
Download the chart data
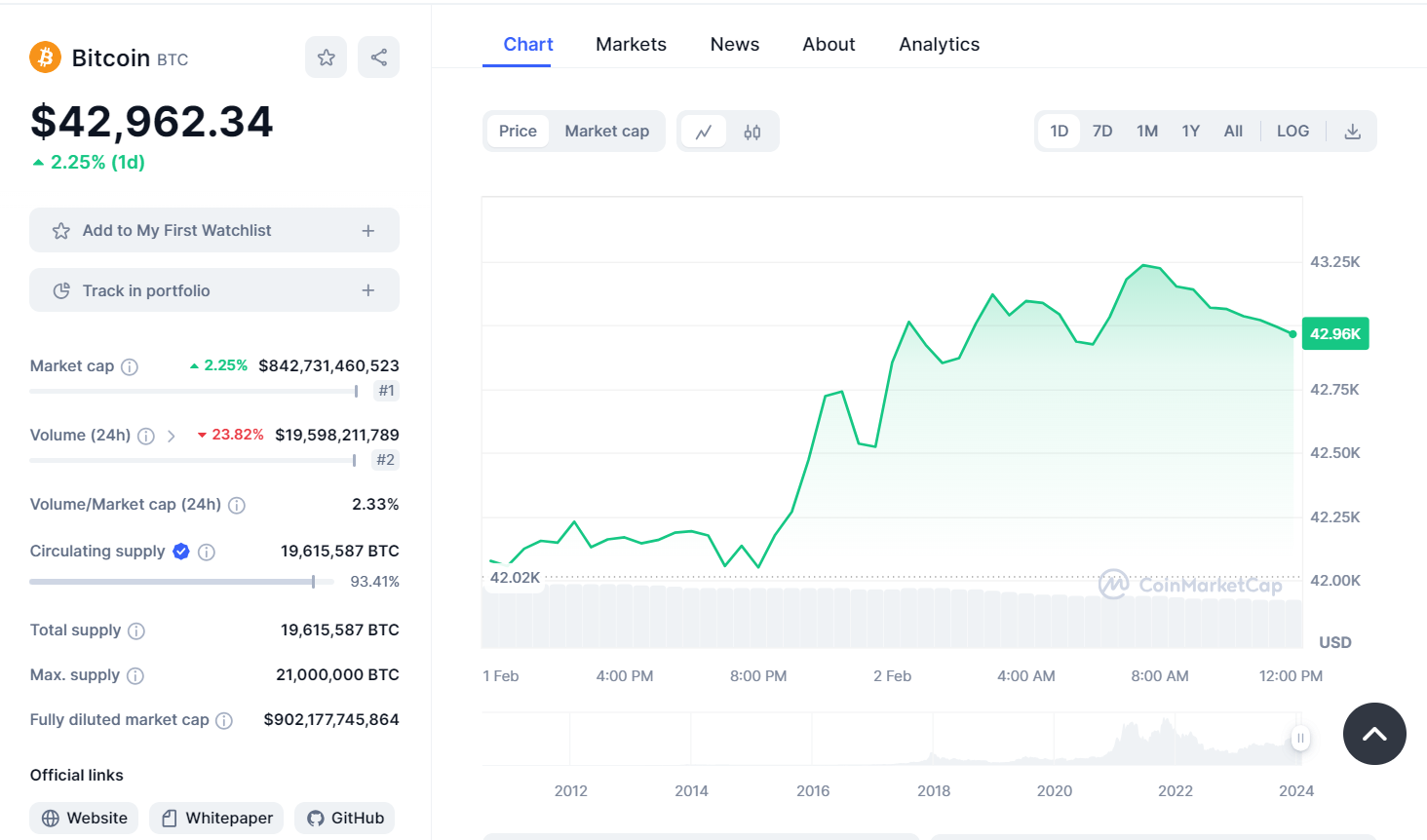1352,132
